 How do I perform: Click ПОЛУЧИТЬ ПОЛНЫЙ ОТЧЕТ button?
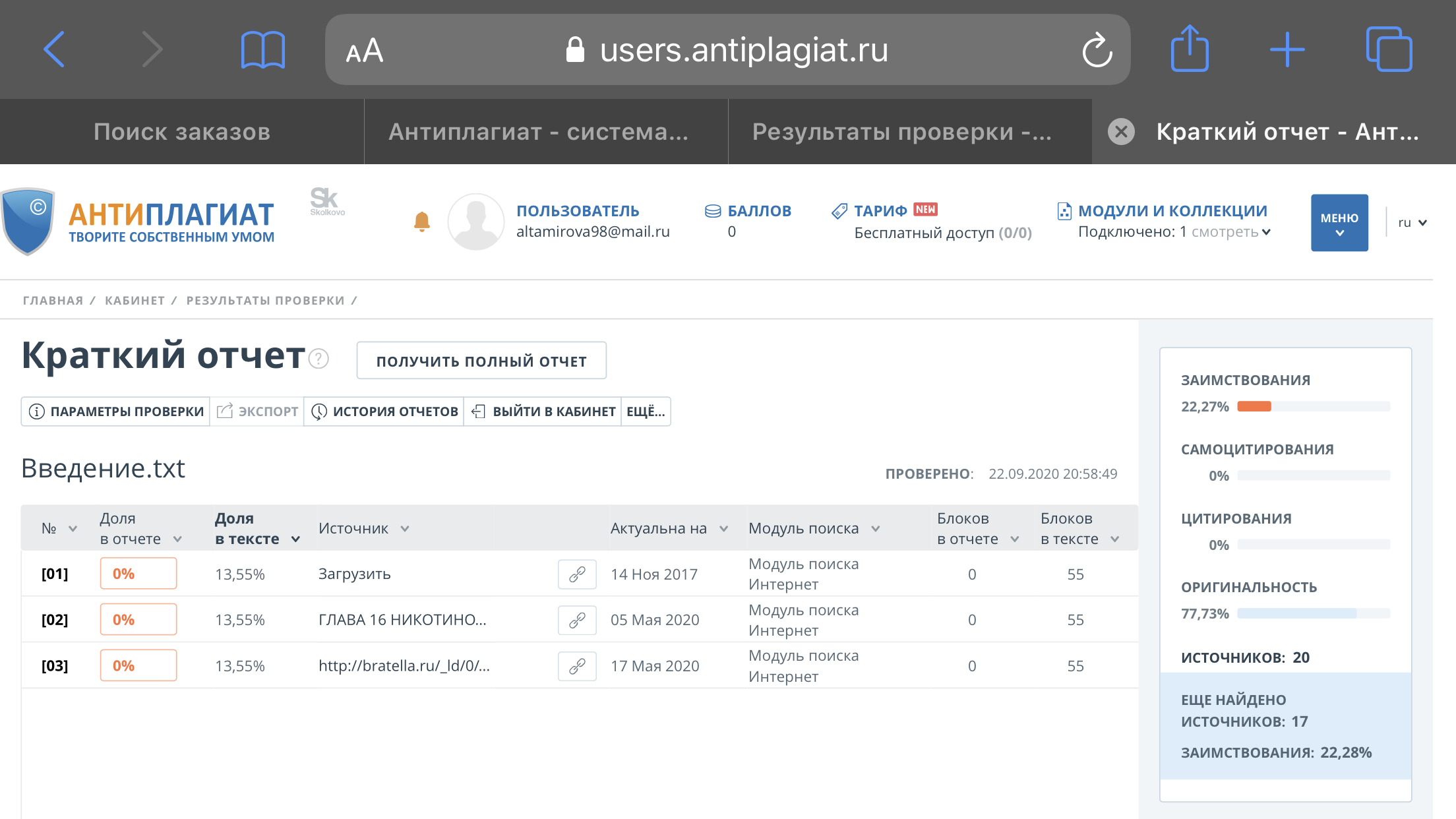[481, 361]
